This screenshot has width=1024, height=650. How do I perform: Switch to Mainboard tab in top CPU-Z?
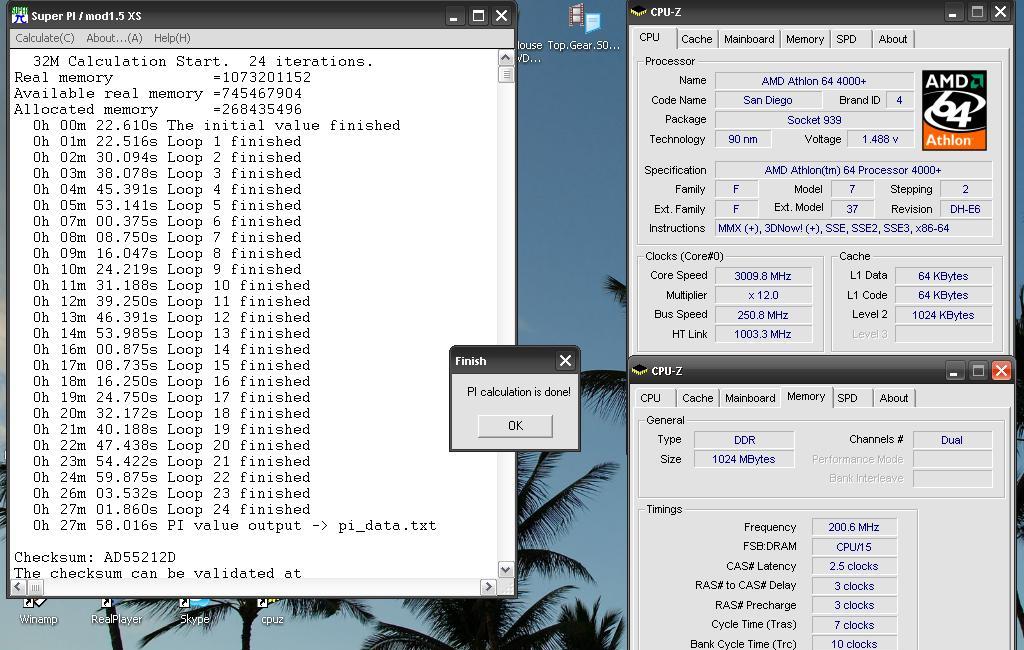[749, 39]
